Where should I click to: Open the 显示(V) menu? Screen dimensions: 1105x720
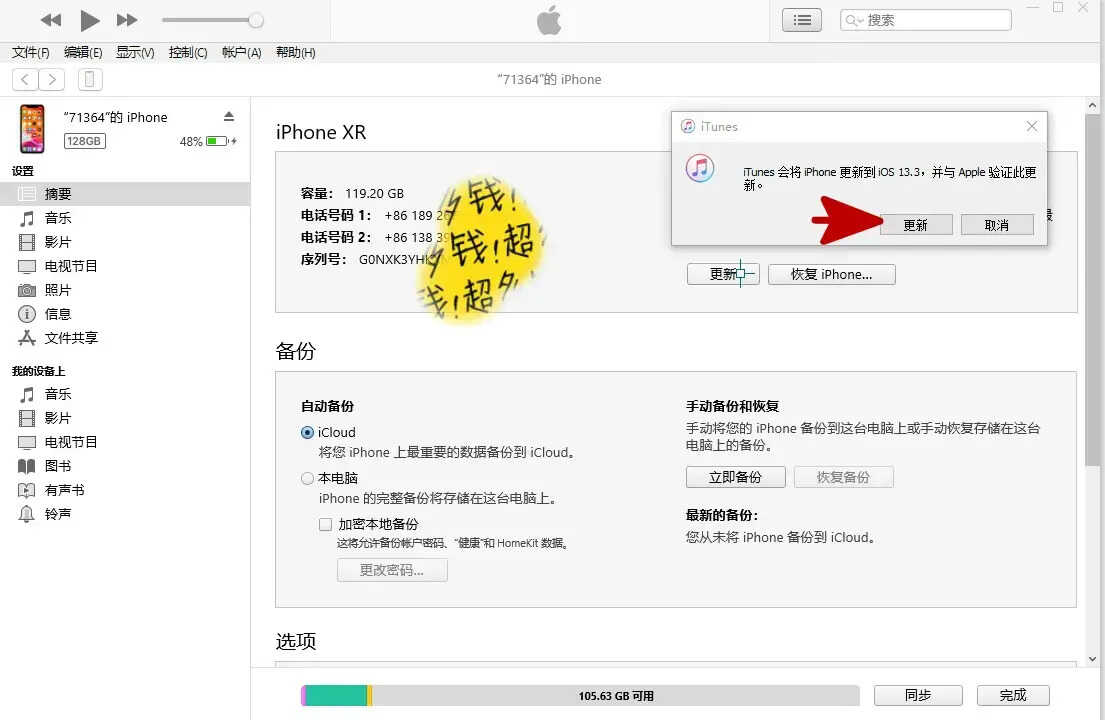pos(135,52)
